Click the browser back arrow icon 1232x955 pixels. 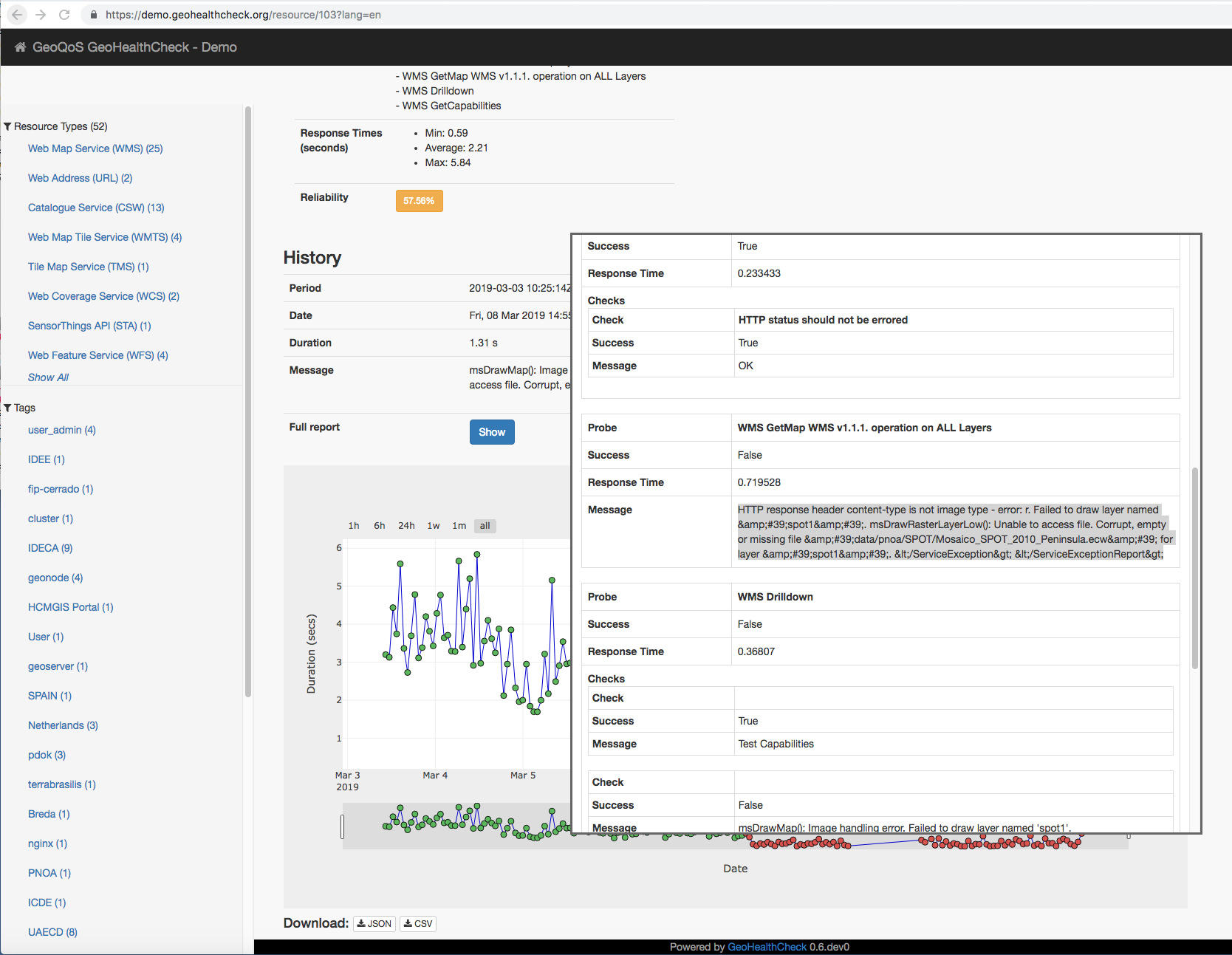pos(17,15)
